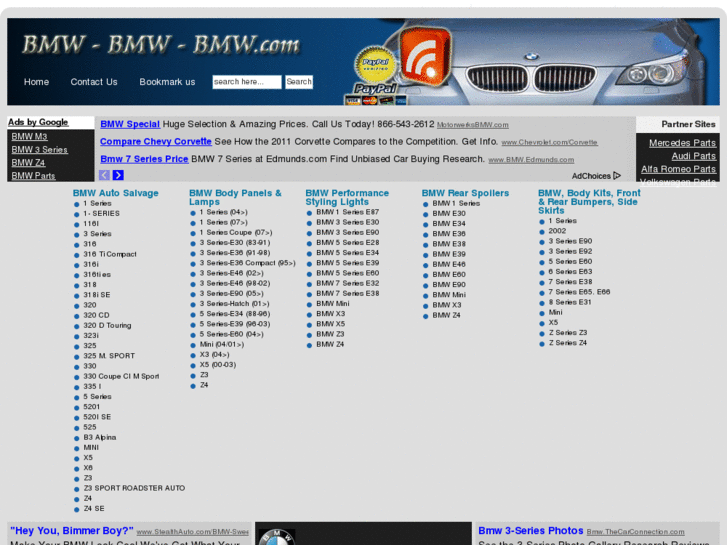Open the BMW Body Panels & Lamps heading
Screen dimensions: 727x545
coord(235,197)
